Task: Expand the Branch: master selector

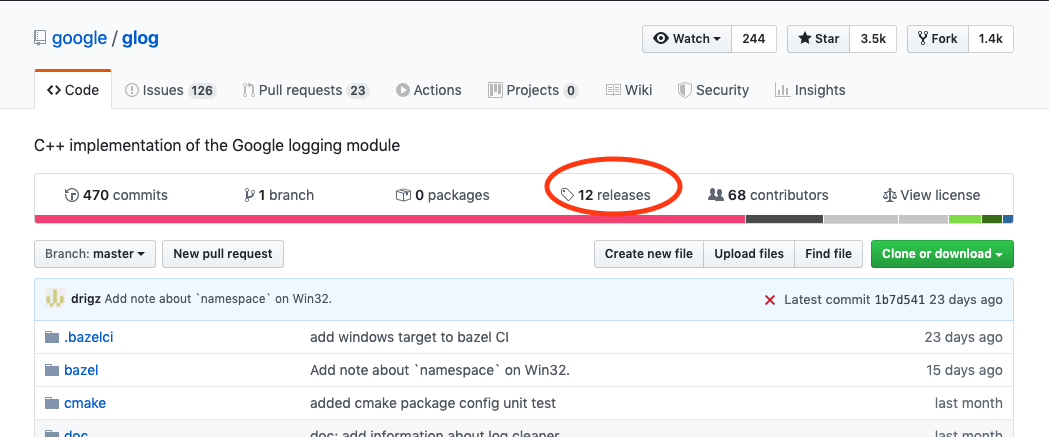Action: pyautogui.click(x=95, y=254)
